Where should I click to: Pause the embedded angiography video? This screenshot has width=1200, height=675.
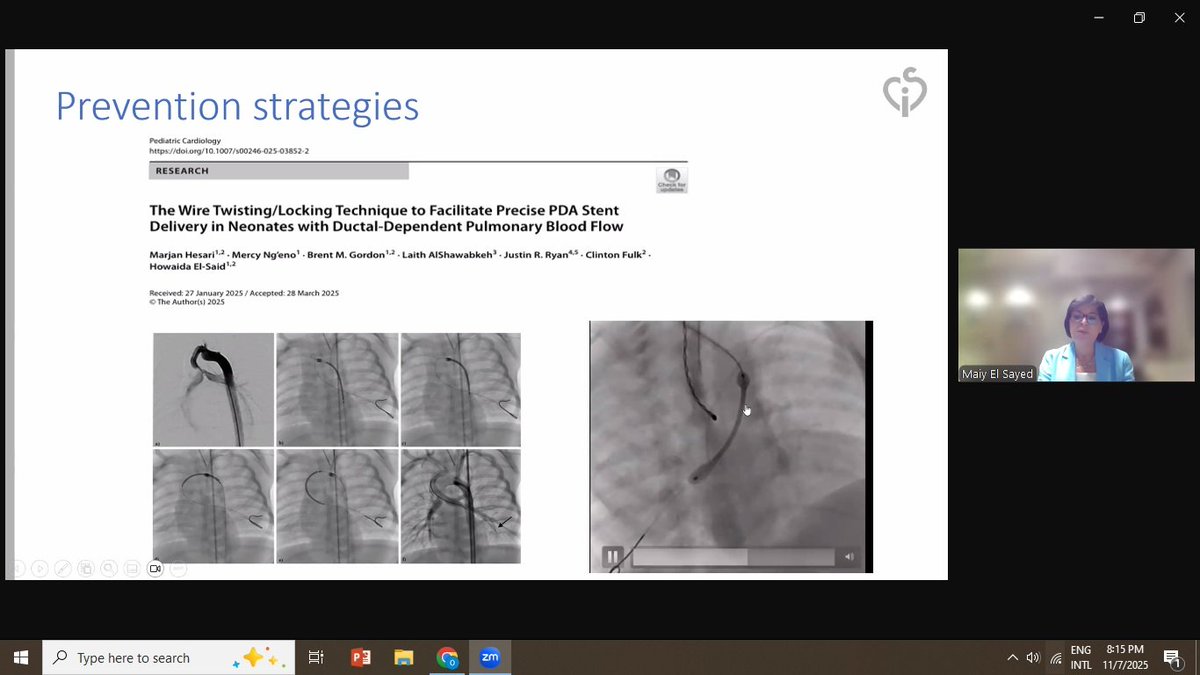612,557
